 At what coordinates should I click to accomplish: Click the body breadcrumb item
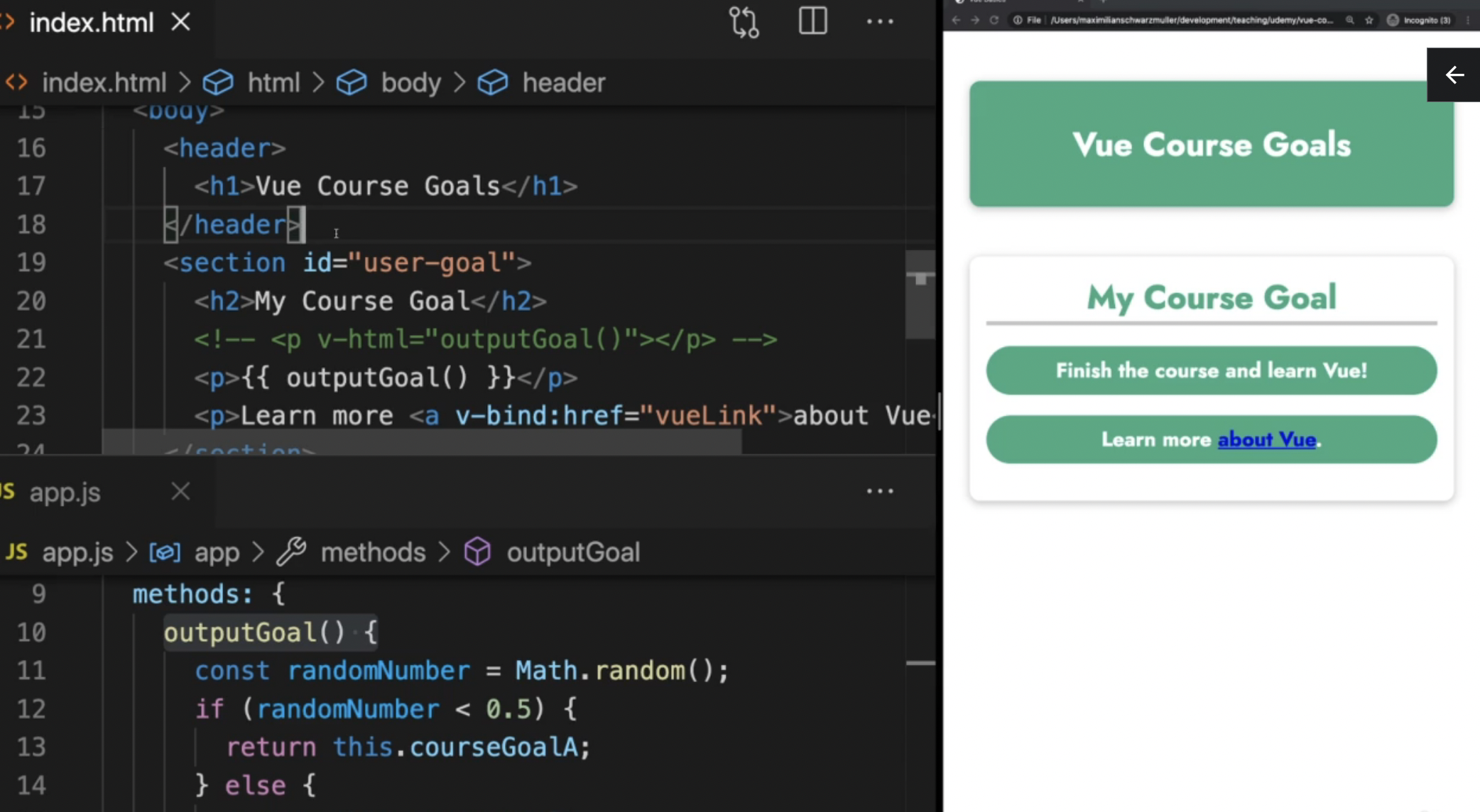[x=410, y=82]
